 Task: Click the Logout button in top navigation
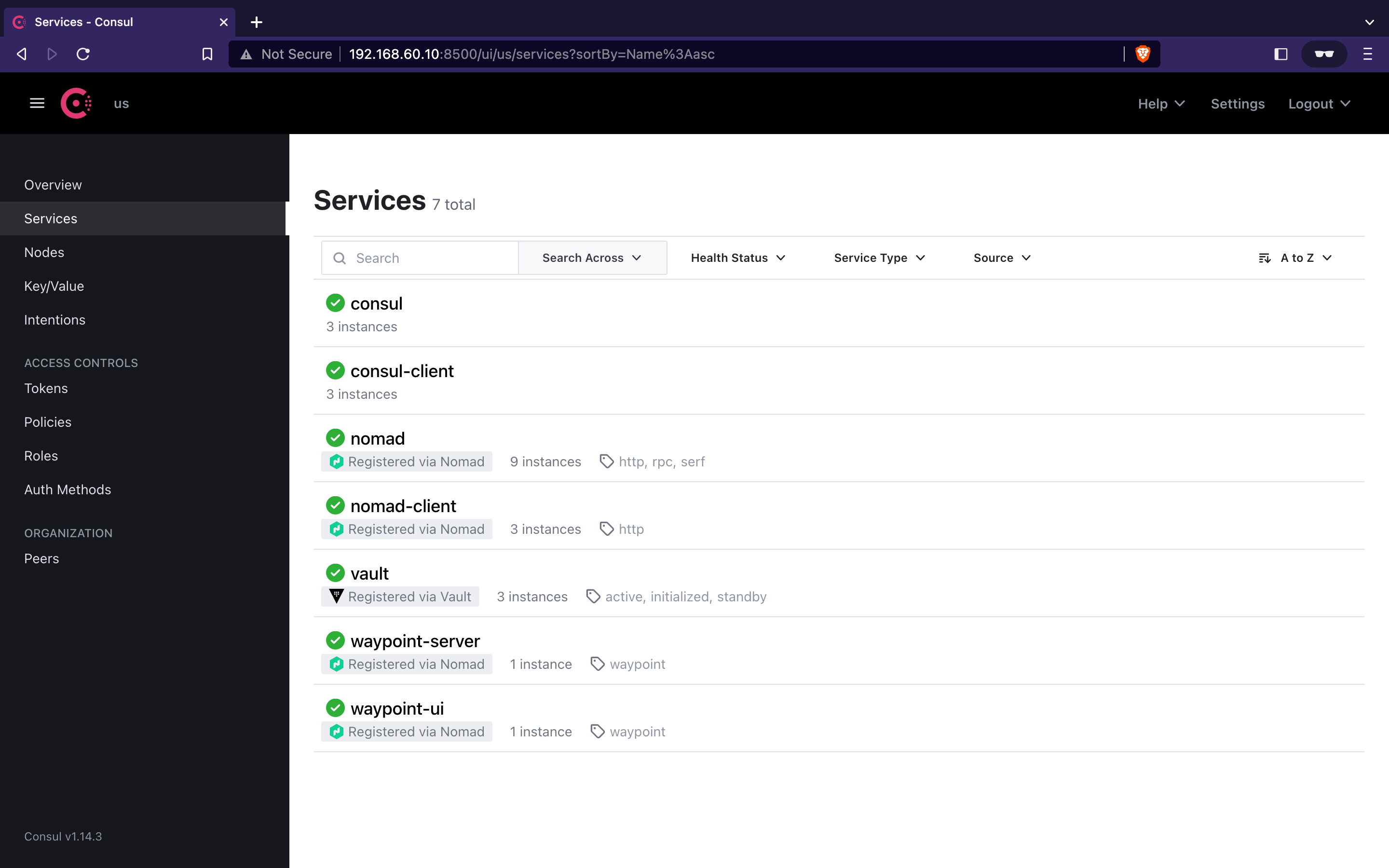tap(1319, 103)
